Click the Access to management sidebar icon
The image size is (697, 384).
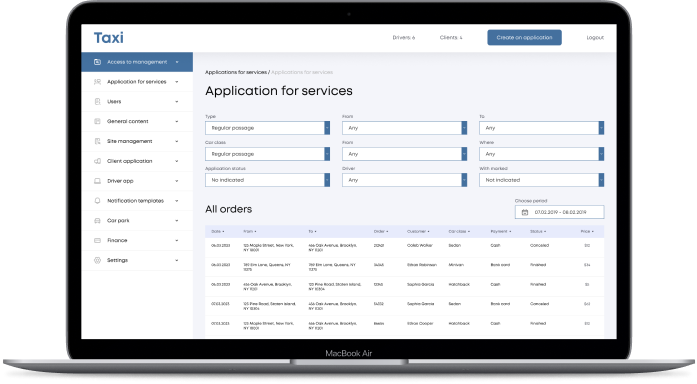(x=97, y=62)
